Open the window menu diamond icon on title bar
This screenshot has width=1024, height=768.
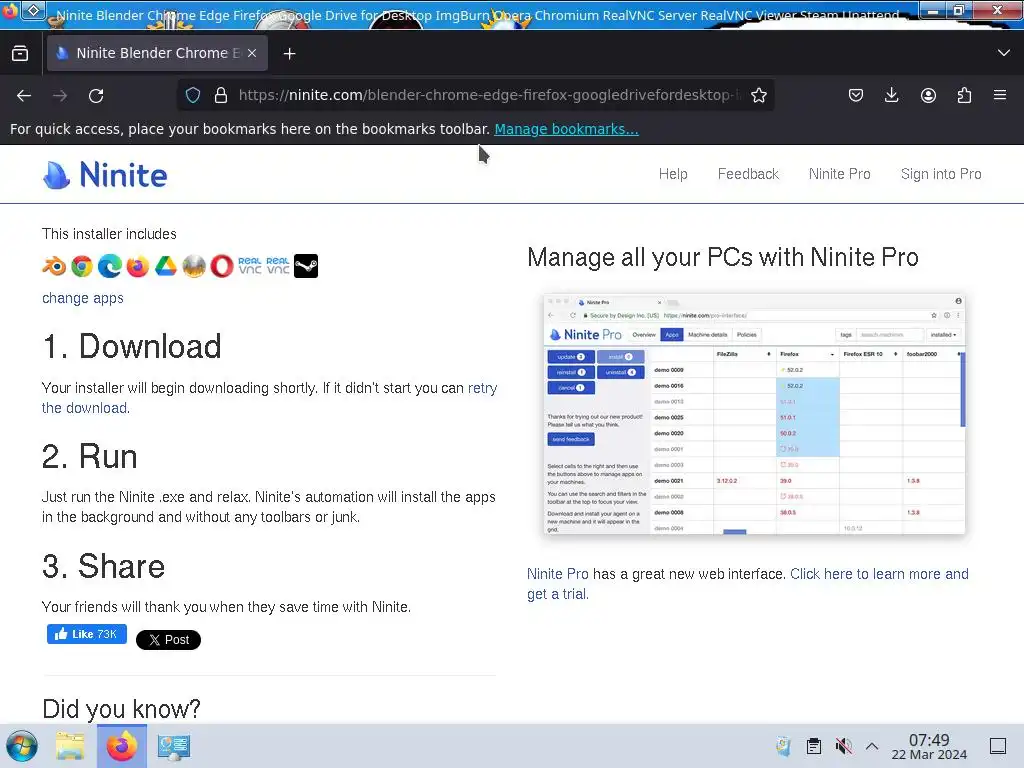pyautogui.click(x=33, y=10)
